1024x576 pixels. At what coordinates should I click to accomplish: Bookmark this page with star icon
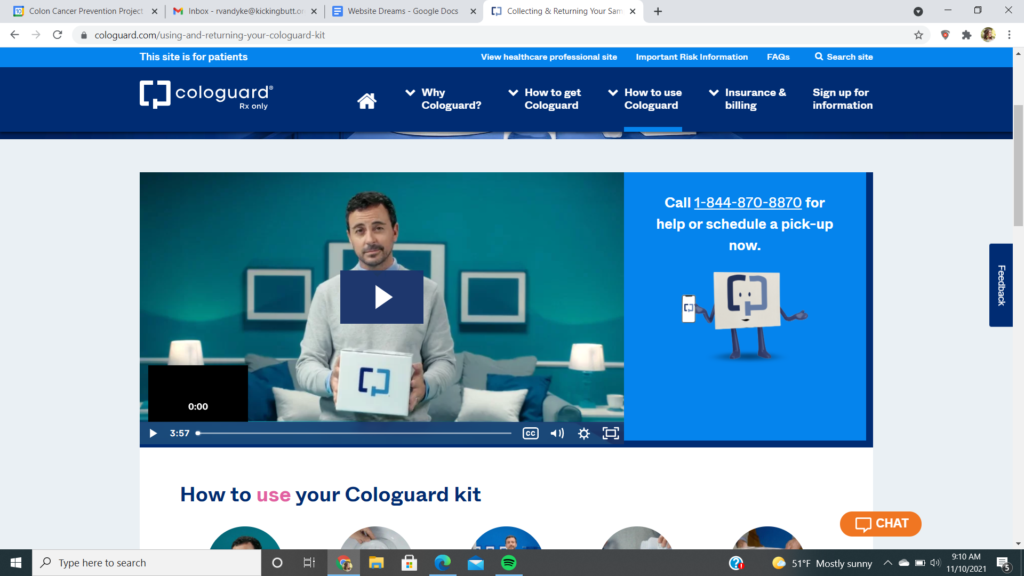point(918,34)
